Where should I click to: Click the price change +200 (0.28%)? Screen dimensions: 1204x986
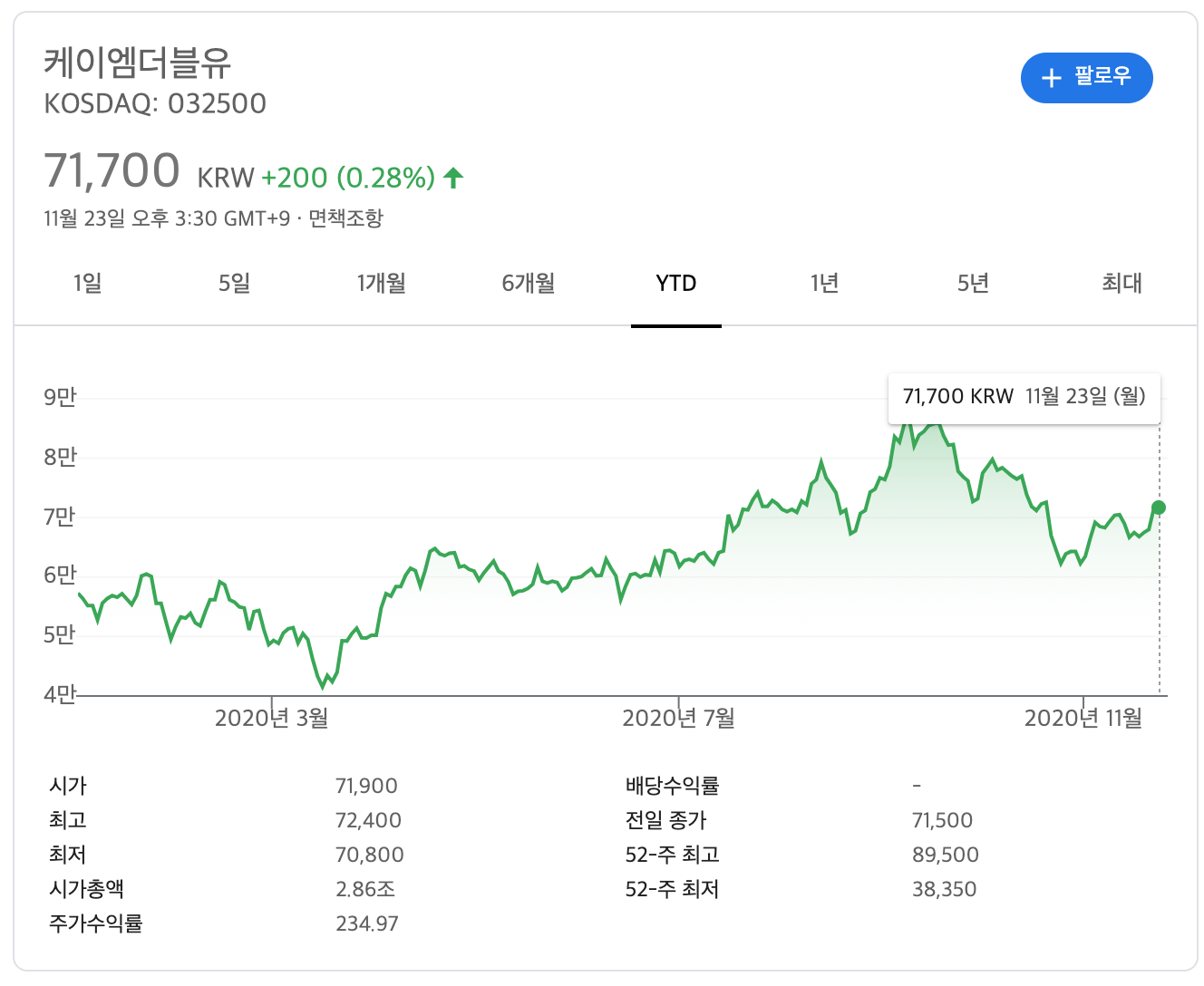pyautogui.click(x=348, y=178)
